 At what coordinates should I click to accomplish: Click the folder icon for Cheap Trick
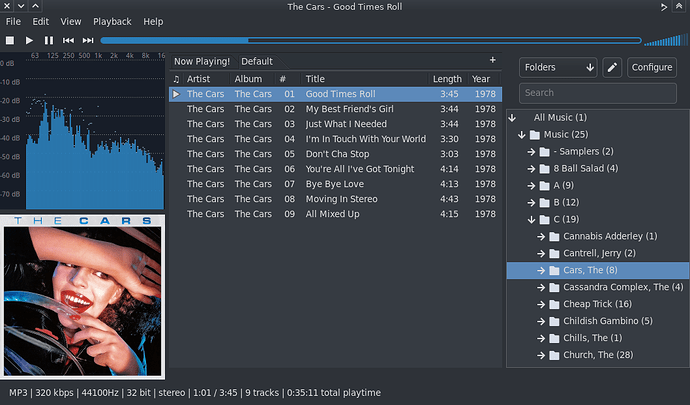click(x=554, y=304)
